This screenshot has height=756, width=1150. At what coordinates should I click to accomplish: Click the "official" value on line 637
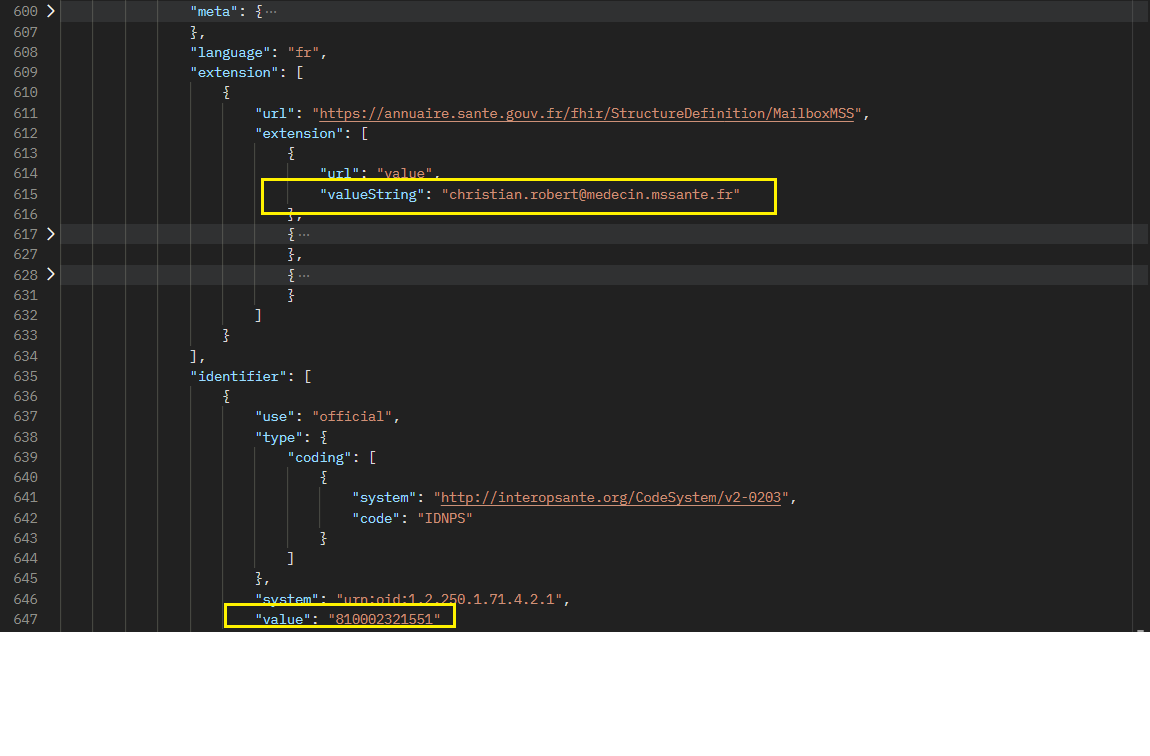356,416
